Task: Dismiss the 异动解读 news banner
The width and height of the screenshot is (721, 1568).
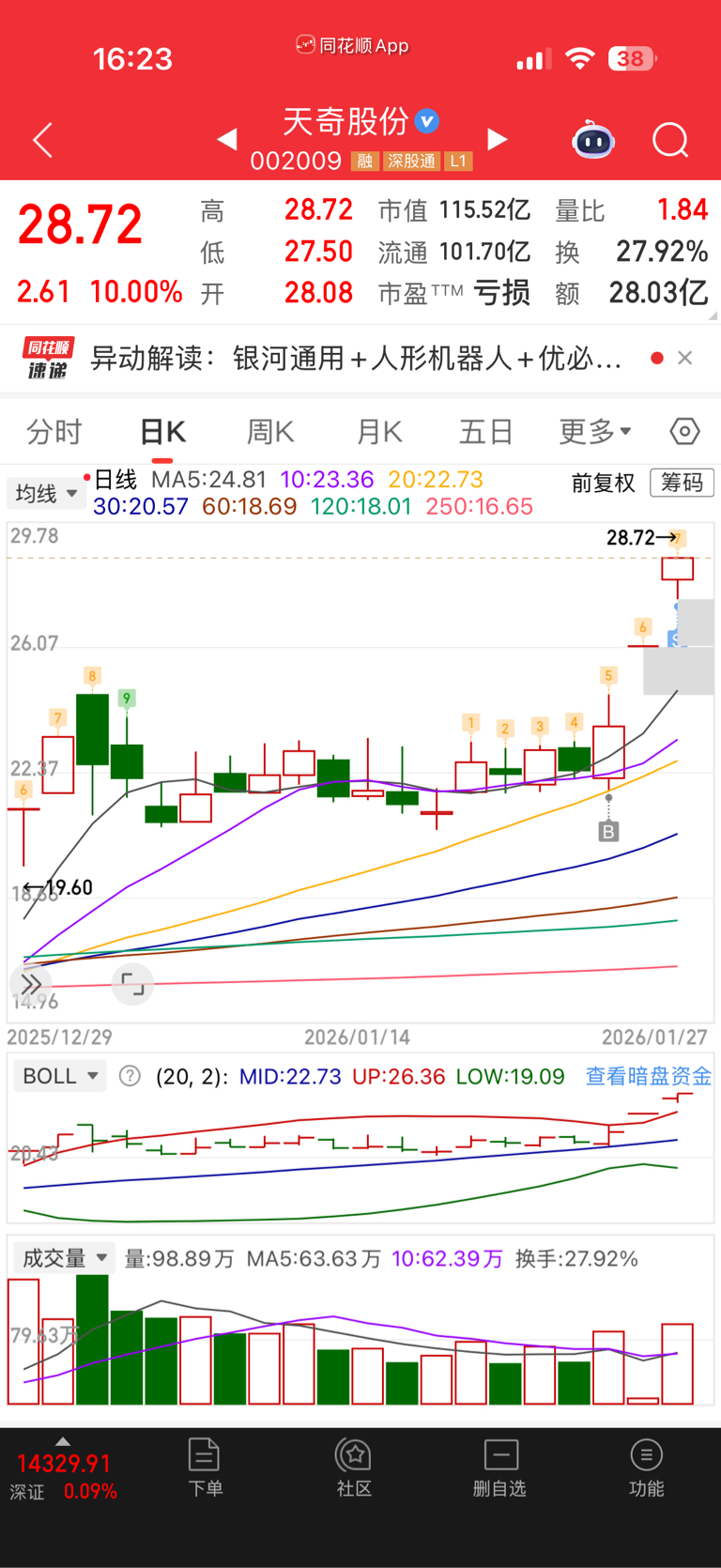Action: 685,358
